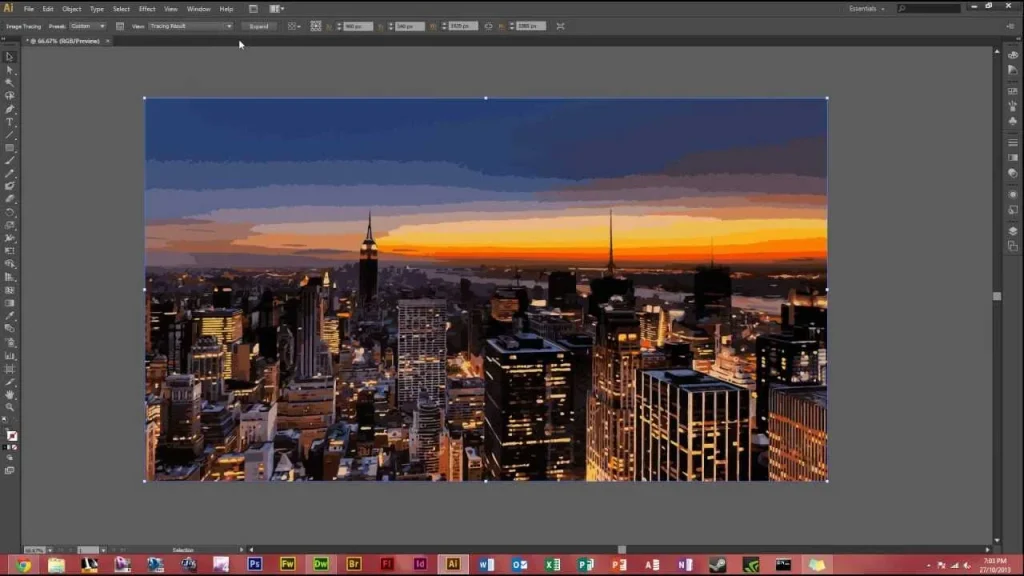The width and height of the screenshot is (1024, 576).
Task: Select the Direct Selection tool
Action: (9, 70)
